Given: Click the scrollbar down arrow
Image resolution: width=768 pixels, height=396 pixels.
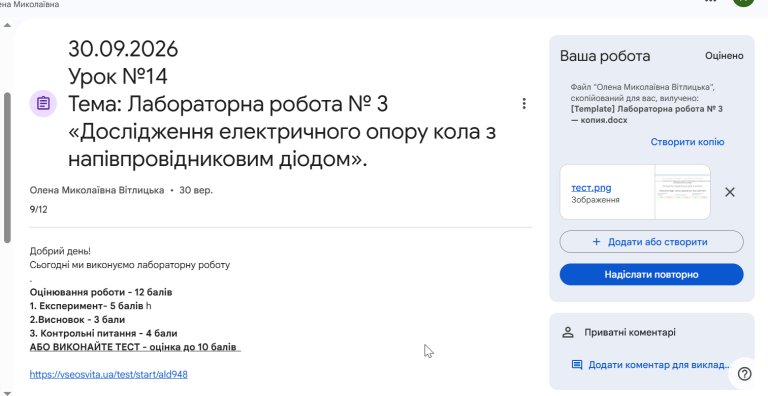Looking at the screenshot, I should click(x=7, y=393).
